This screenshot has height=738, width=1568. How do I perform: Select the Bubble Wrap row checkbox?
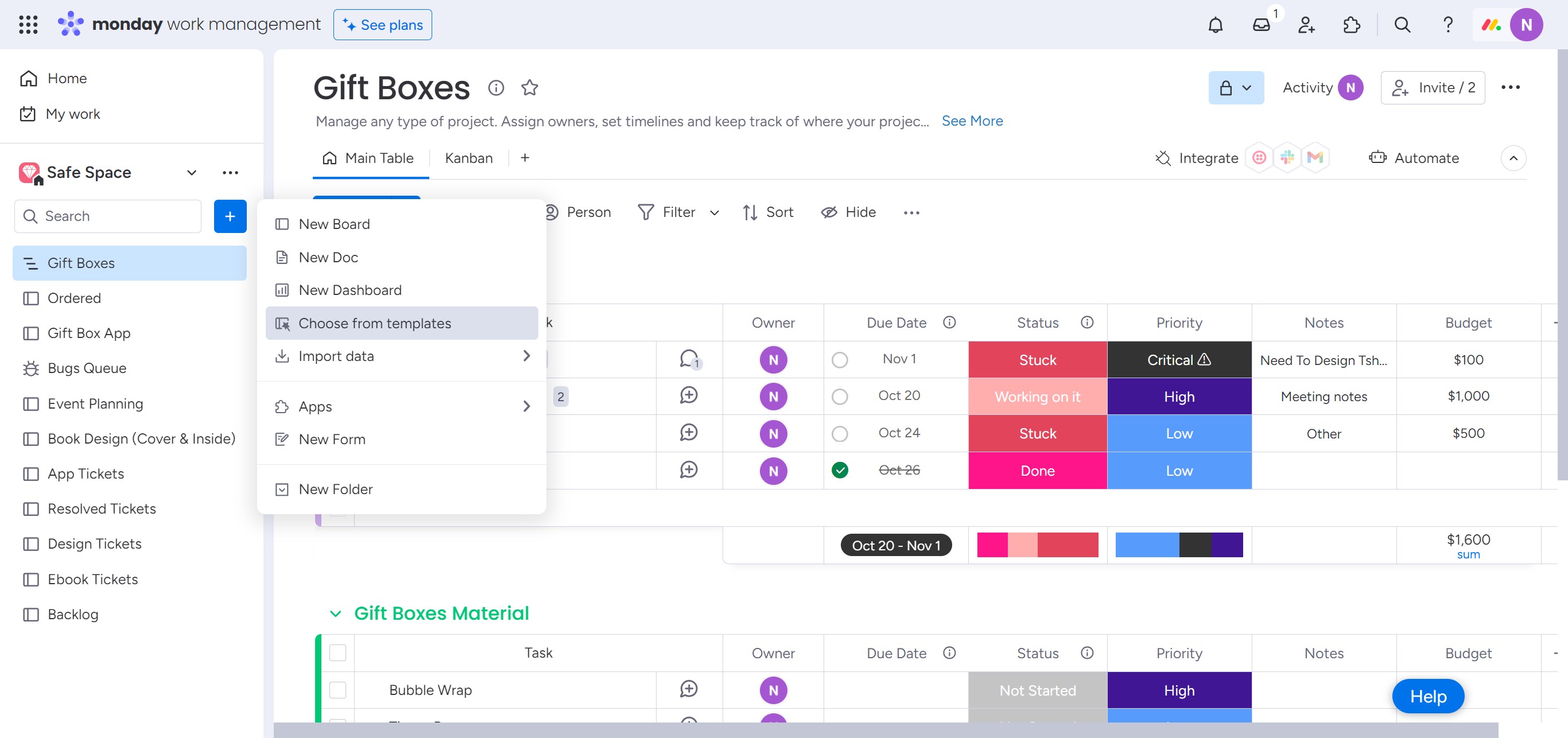coord(337,690)
